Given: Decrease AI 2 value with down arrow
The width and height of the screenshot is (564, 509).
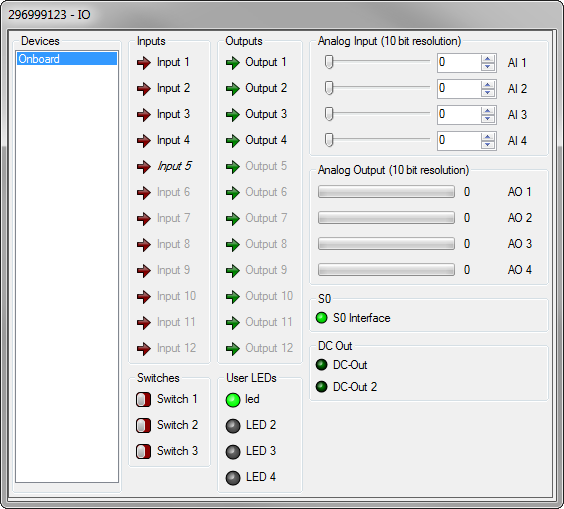Looking at the screenshot, I should tap(488, 93).
